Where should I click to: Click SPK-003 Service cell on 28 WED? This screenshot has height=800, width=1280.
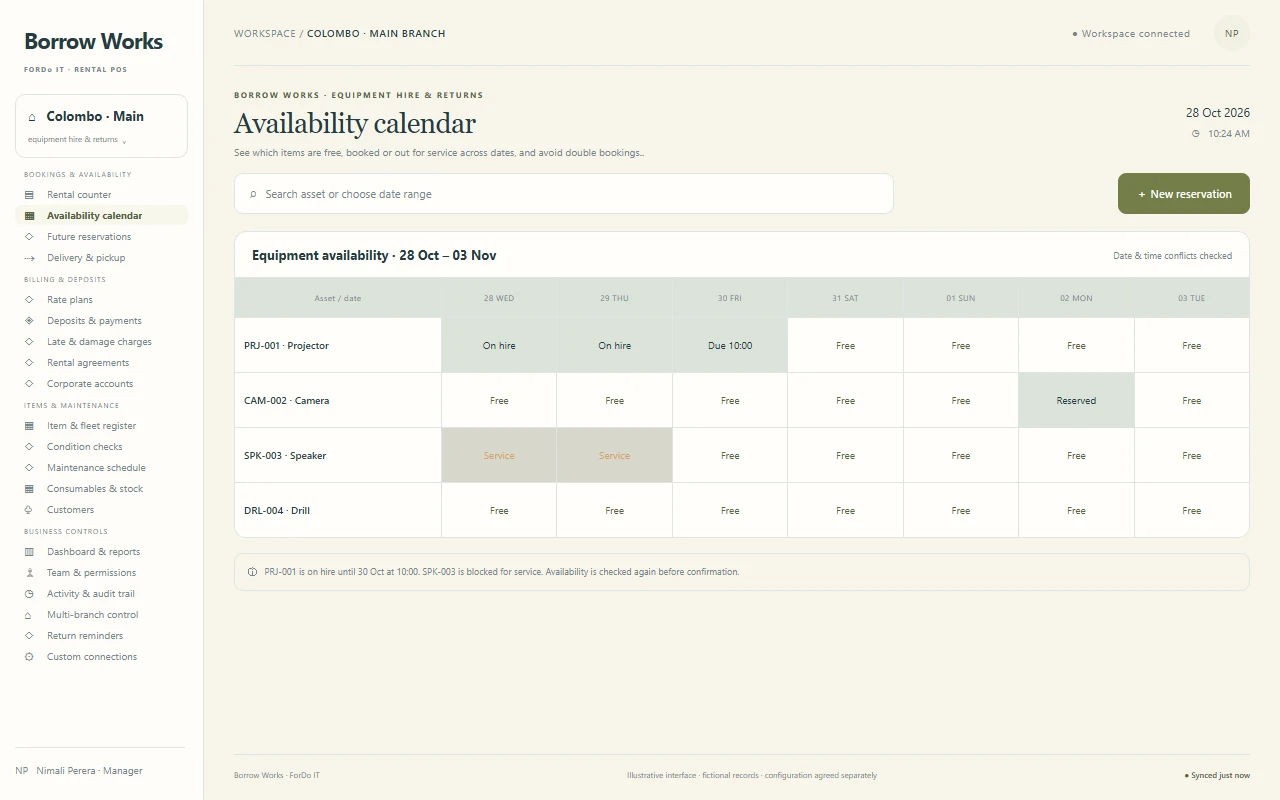pyautogui.click(x=499, y=455)
